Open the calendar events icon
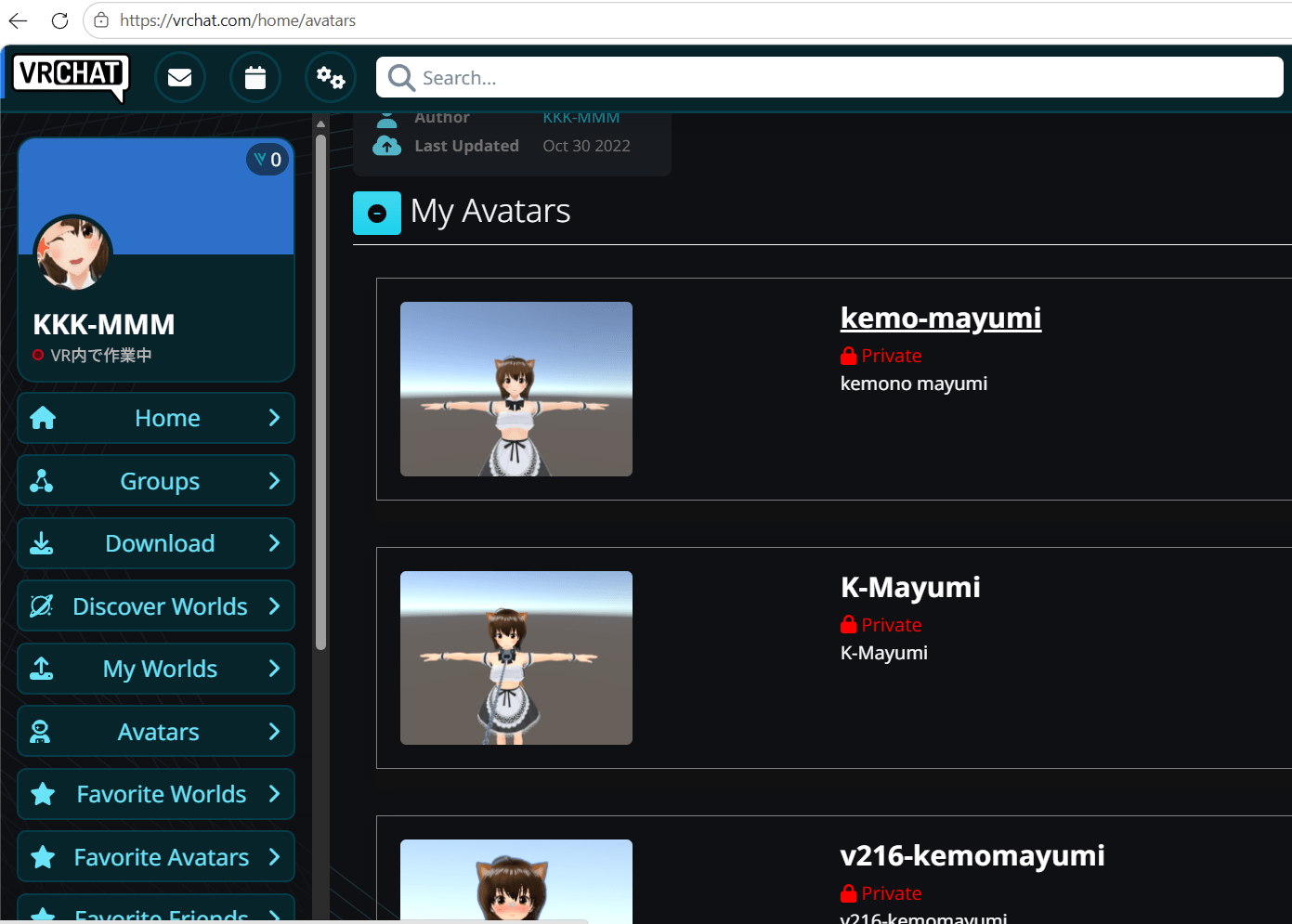Image resolution: width=1292 pixels, height=924 pixels. click(x=255, y=77)
